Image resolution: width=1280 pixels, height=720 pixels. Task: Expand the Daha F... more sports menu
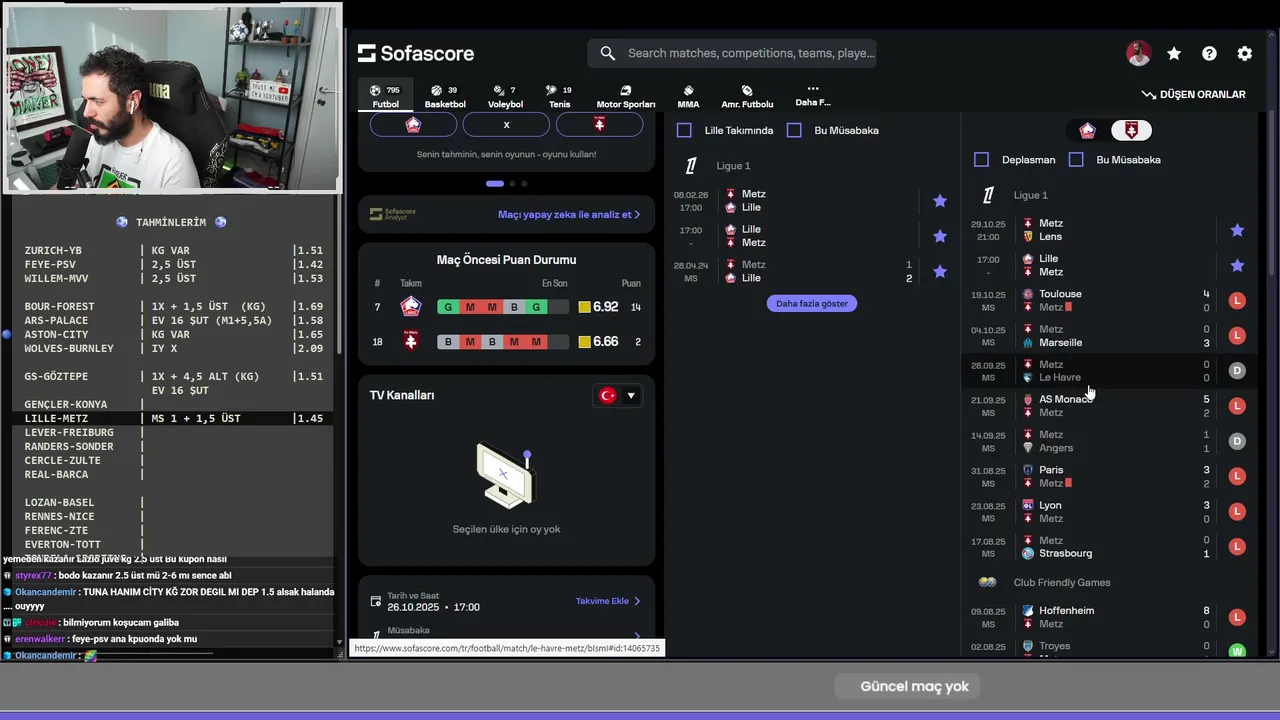813,95
